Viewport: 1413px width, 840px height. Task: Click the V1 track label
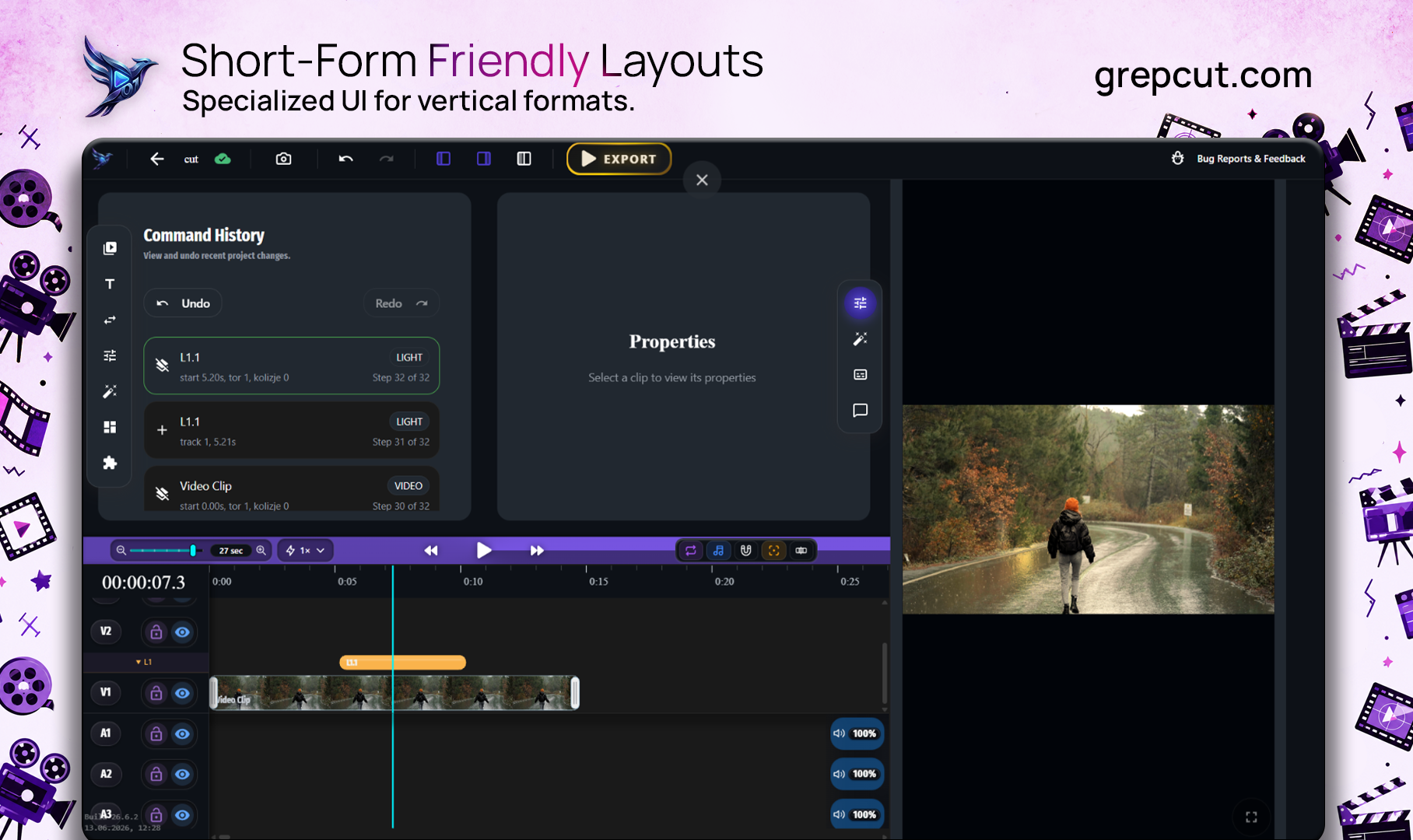(x=106, y=692)
